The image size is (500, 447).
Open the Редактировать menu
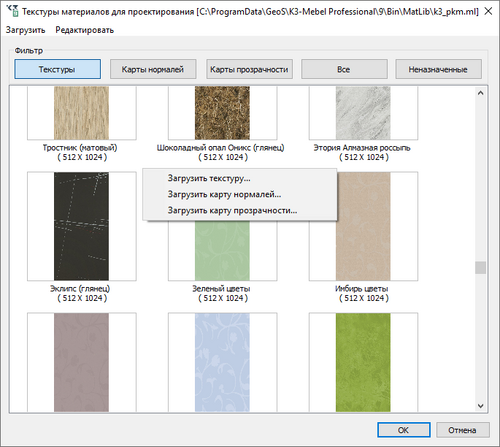tap(85, 30)
